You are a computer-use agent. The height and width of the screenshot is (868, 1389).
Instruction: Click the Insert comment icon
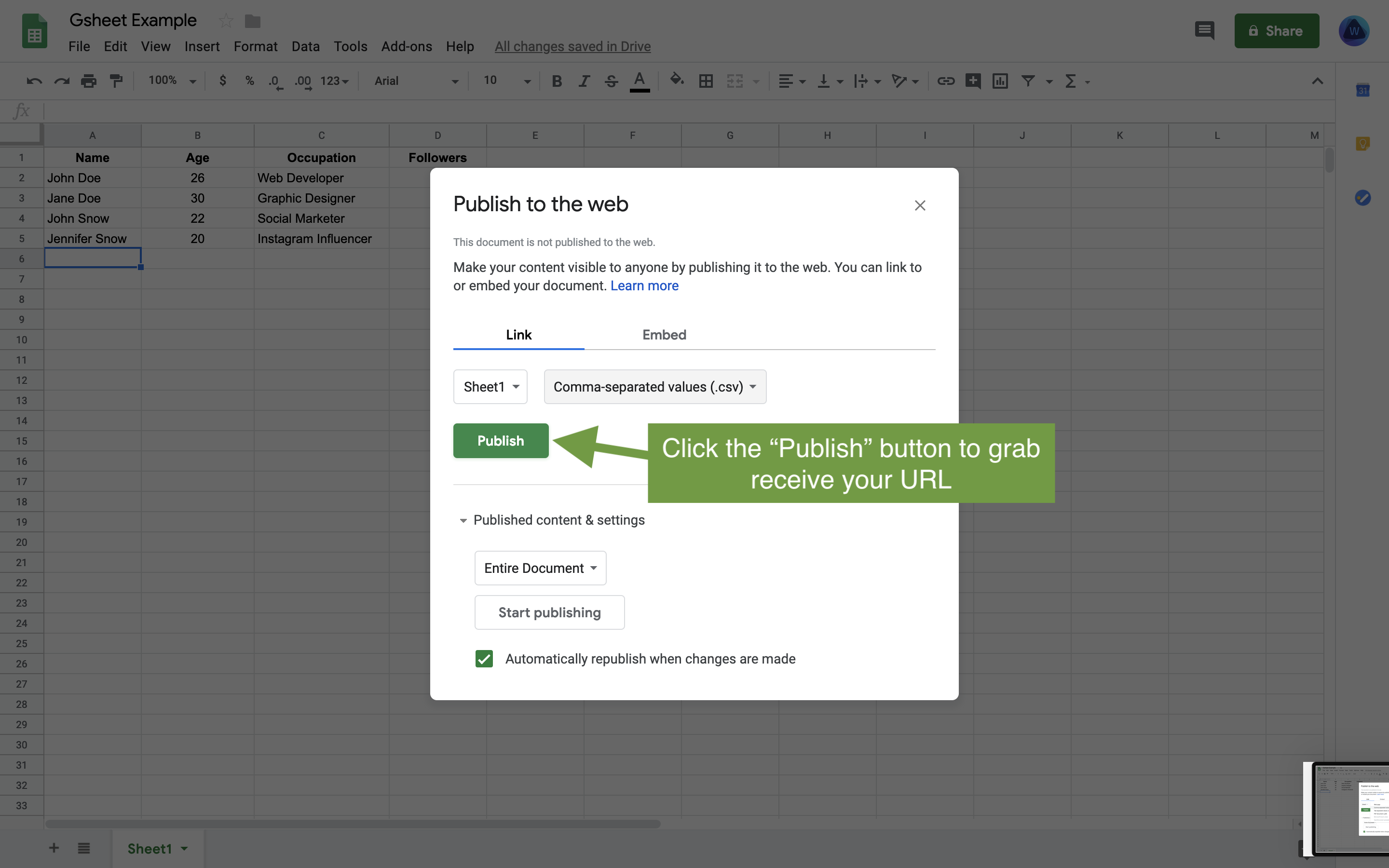coord(973,81)
